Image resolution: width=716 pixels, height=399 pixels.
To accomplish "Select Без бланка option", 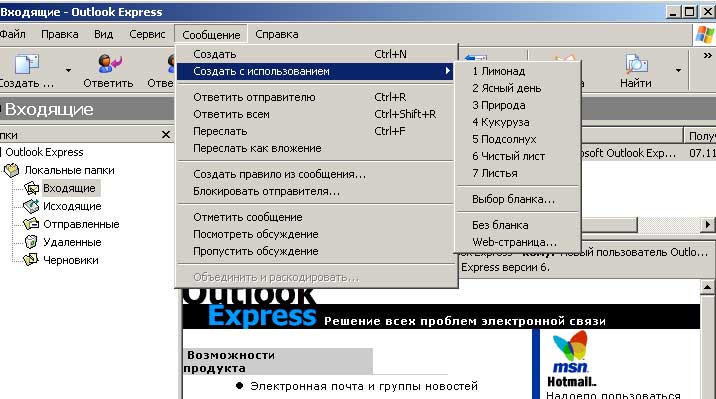I will tap(518, 225).
